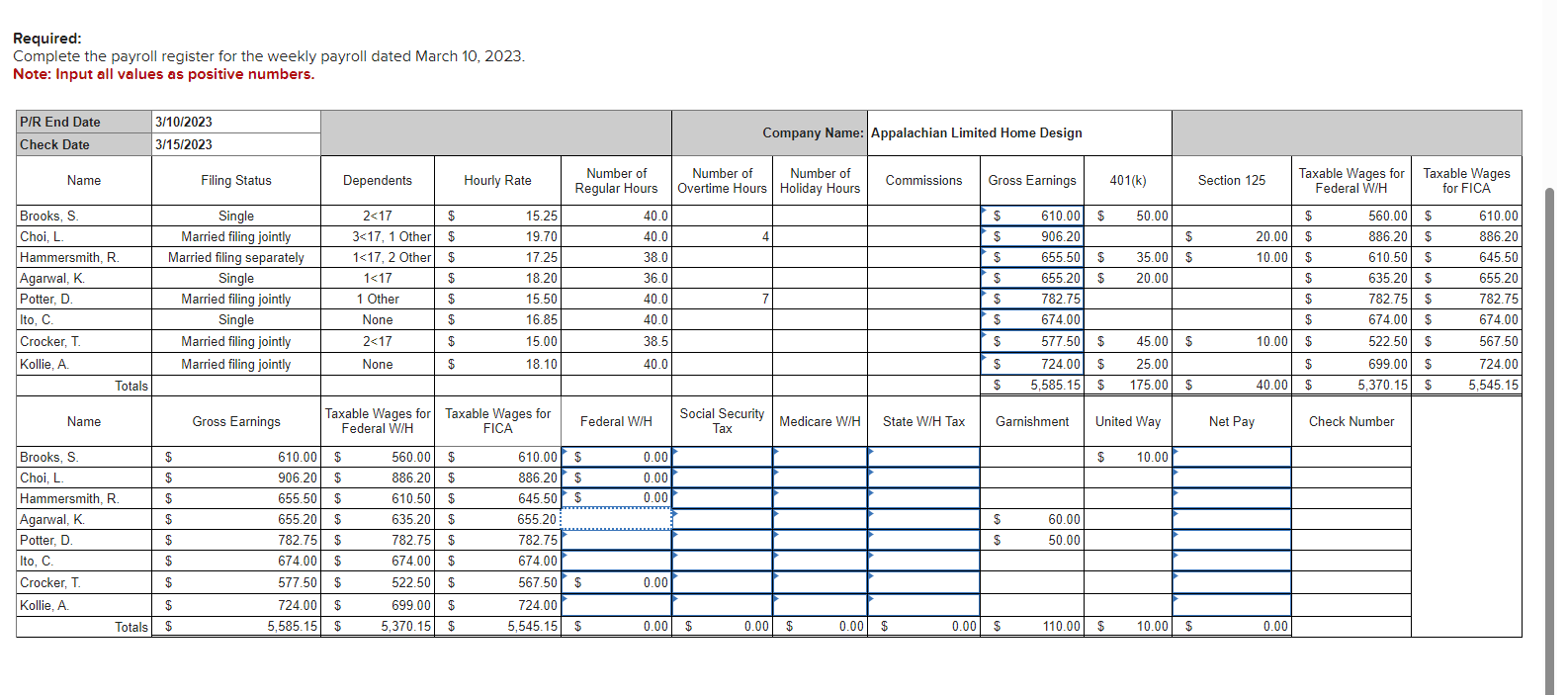Select Agarwal, K. Federal W/H input cell
Screen dimensions: 1568x695
(x=616, y=519)
